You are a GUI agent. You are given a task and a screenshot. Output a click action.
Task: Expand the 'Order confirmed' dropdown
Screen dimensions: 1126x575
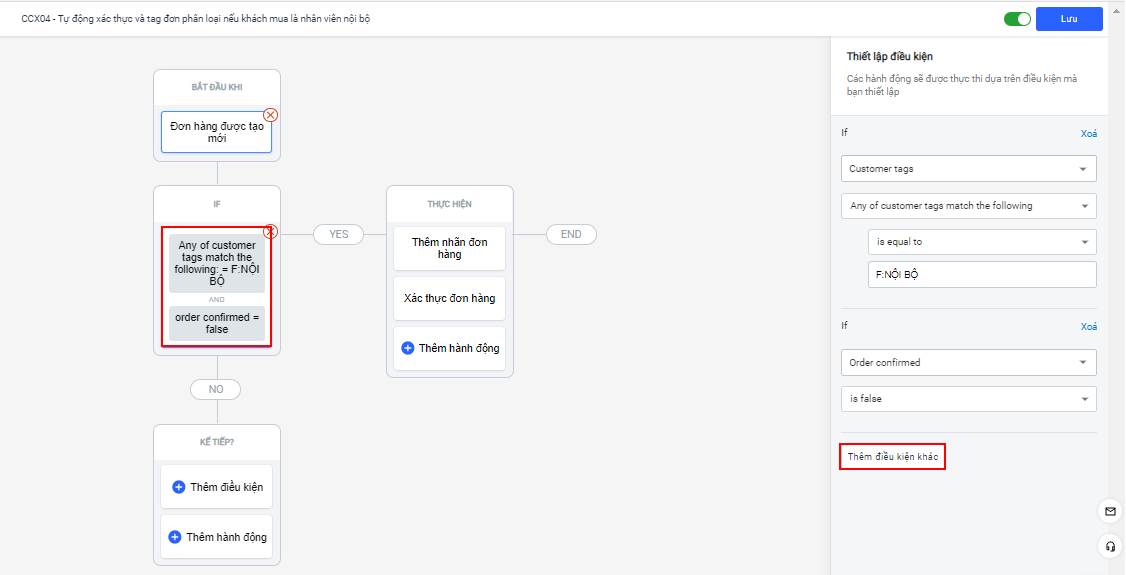[968, 362]
